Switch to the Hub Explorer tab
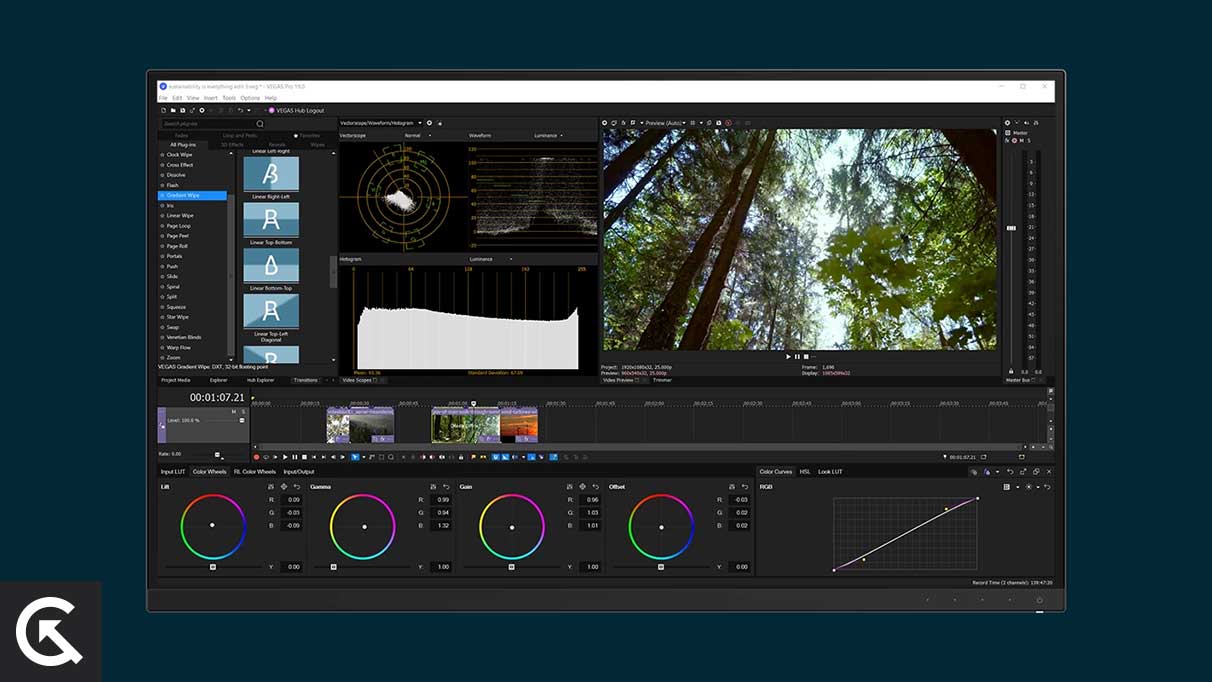This screenshot has width=1212, height=682. (259, 380)
